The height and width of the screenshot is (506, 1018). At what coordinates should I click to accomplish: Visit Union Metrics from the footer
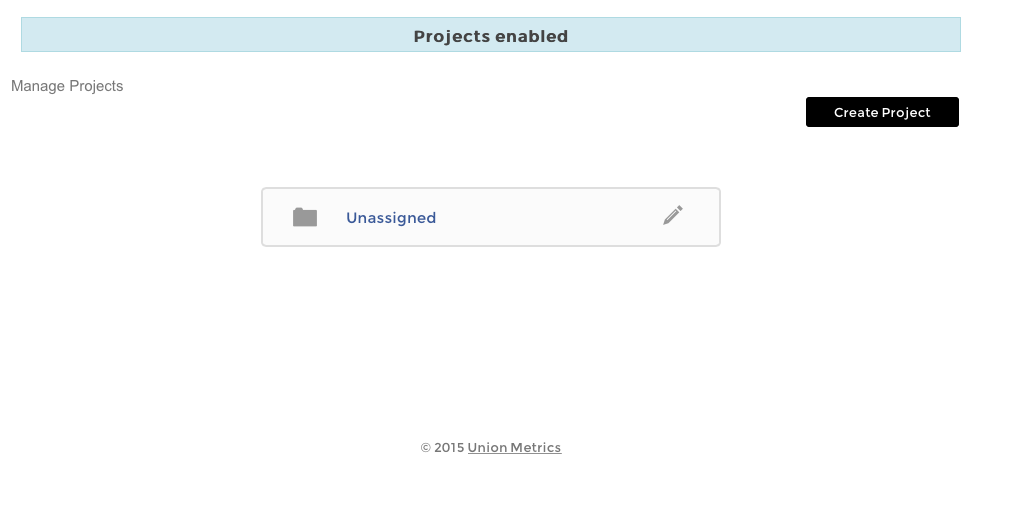point(514,448)
